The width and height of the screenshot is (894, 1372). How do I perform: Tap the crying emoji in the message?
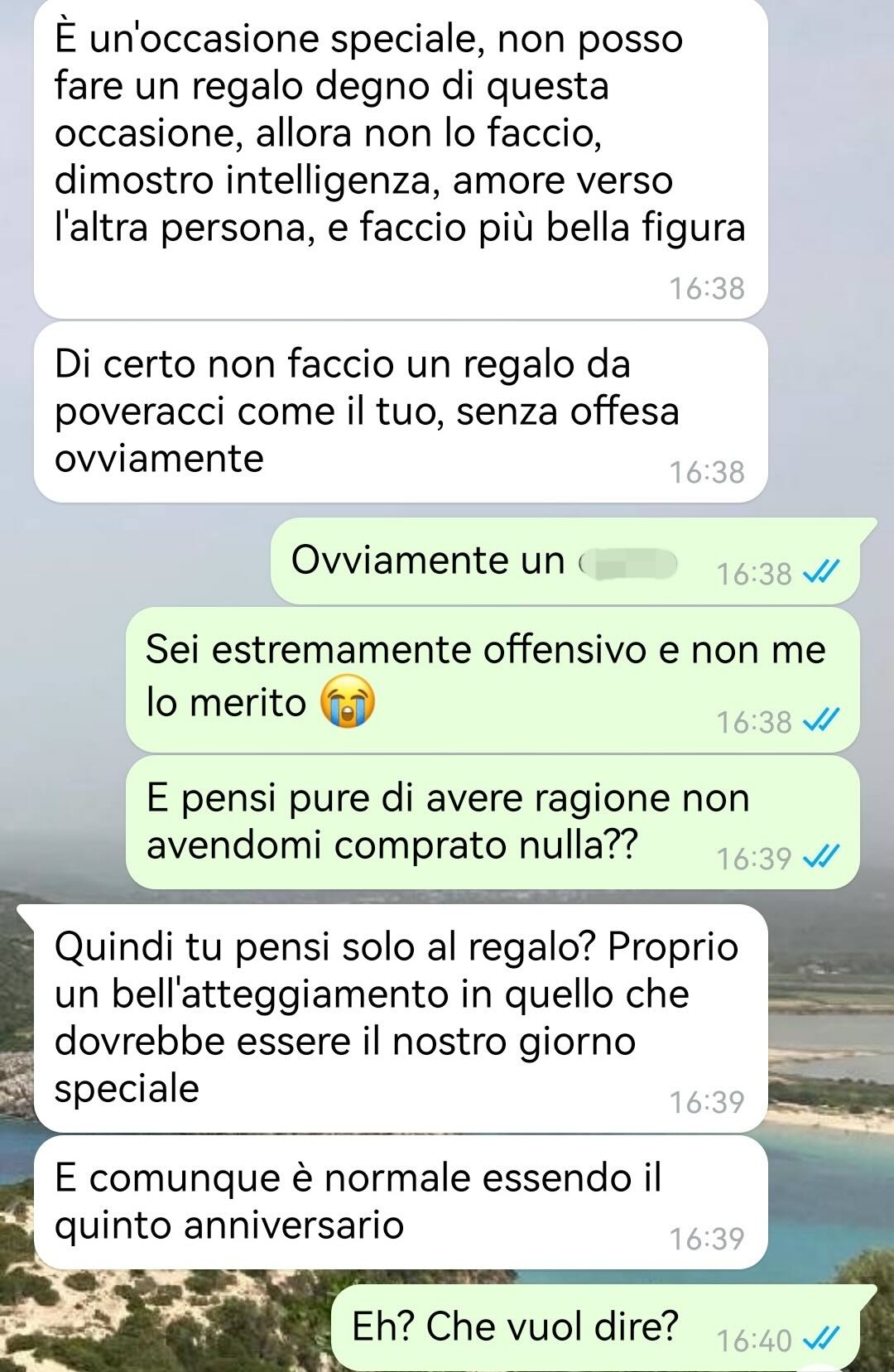348,702
